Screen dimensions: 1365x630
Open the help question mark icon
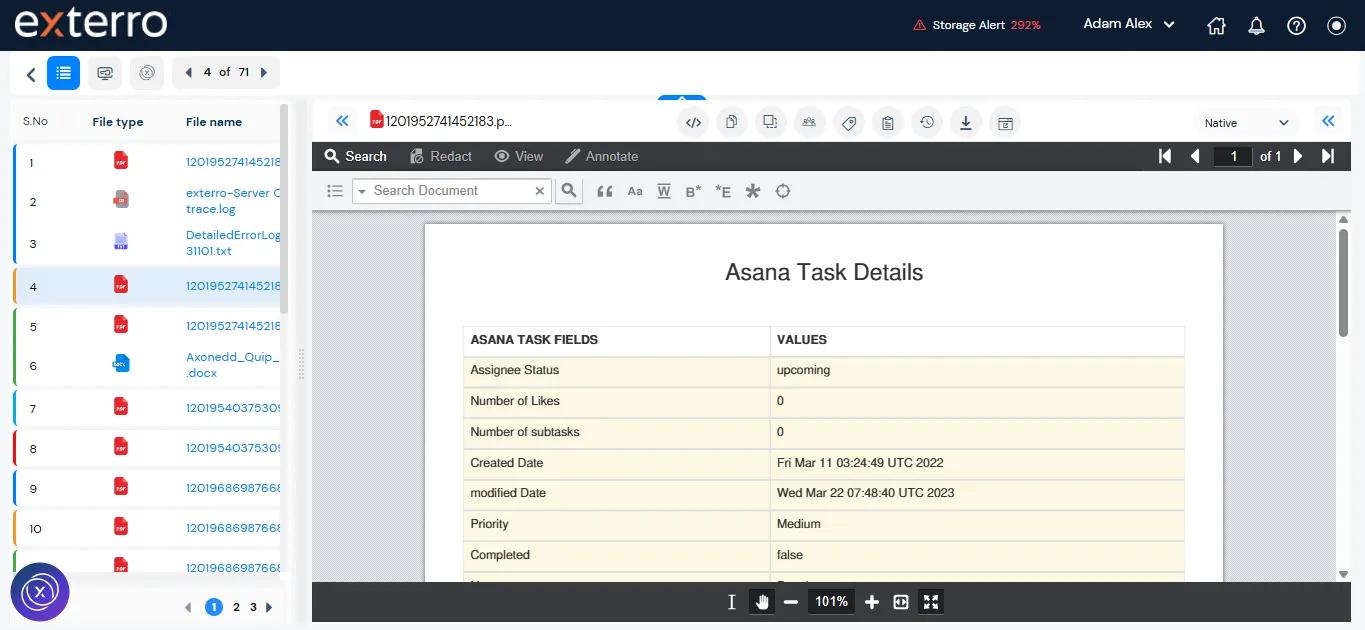click(x=1297, y=26)
